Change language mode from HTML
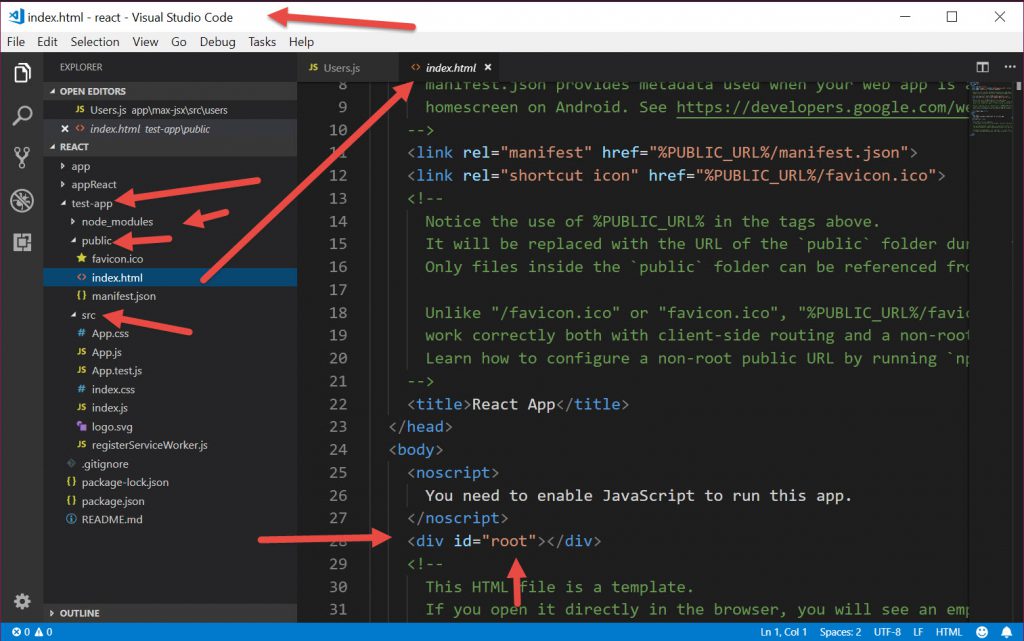The width and height of the screenshot is (1024, 641). click(x=948, y=632)
